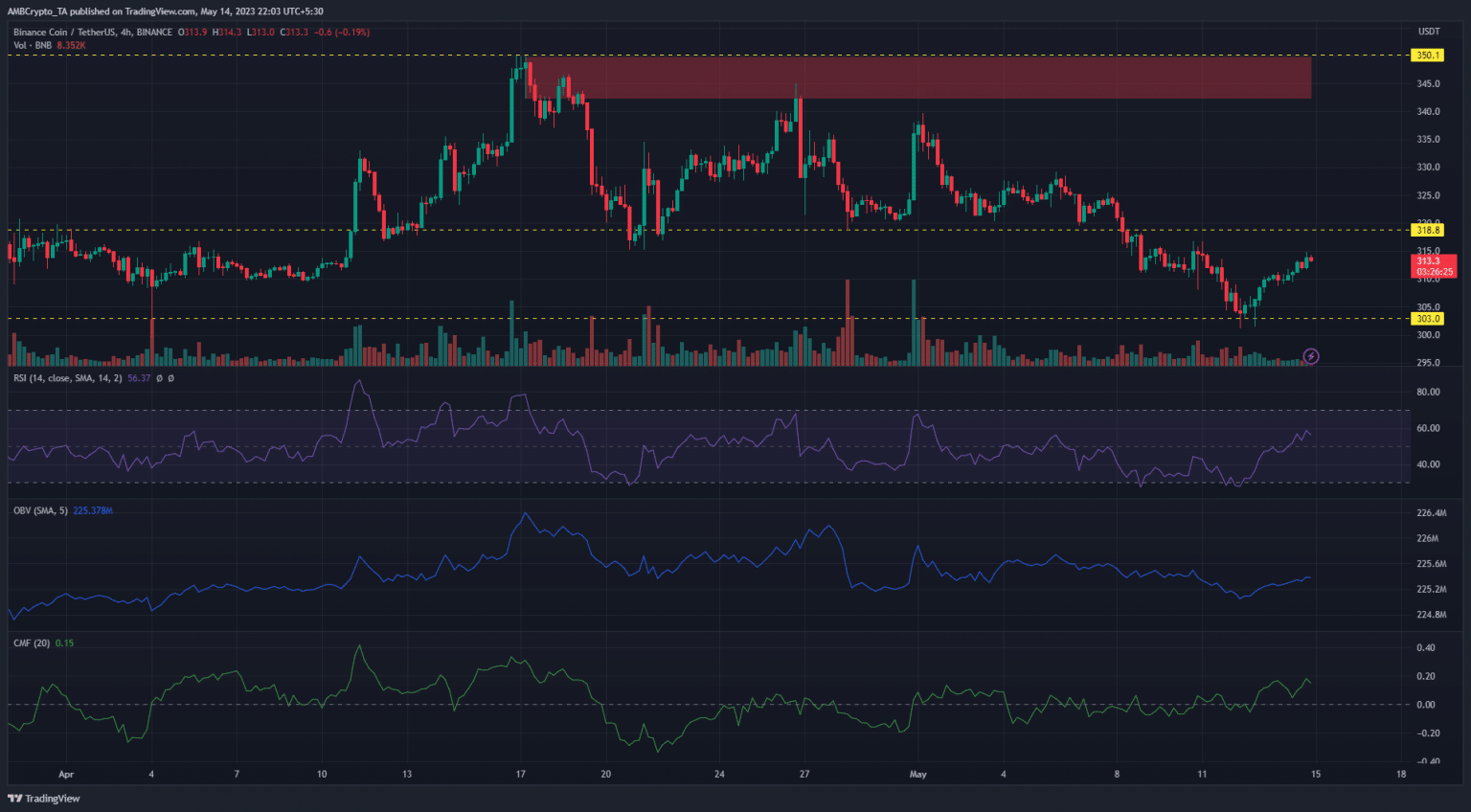Click the OBV value 225.378M readout
Image resolution: width=1471 pixels, height=812 pixels.
pyautogui.click(x=93, y=510)
